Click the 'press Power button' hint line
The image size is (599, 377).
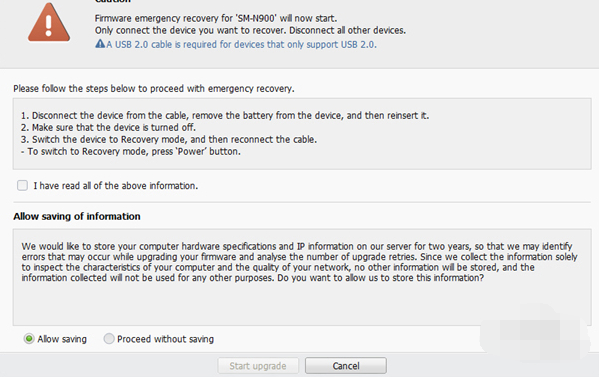tap(131, 152)
